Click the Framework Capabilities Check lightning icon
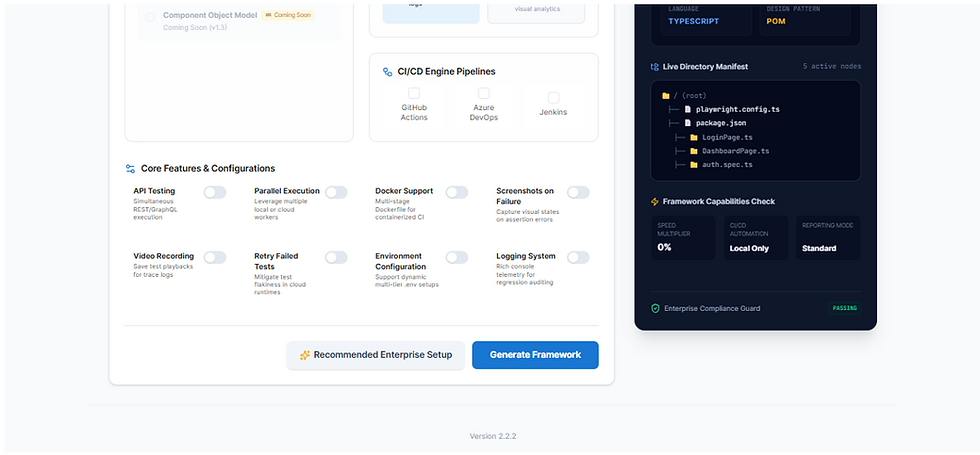The image size is (980, 455). click(x=655, y=202)
